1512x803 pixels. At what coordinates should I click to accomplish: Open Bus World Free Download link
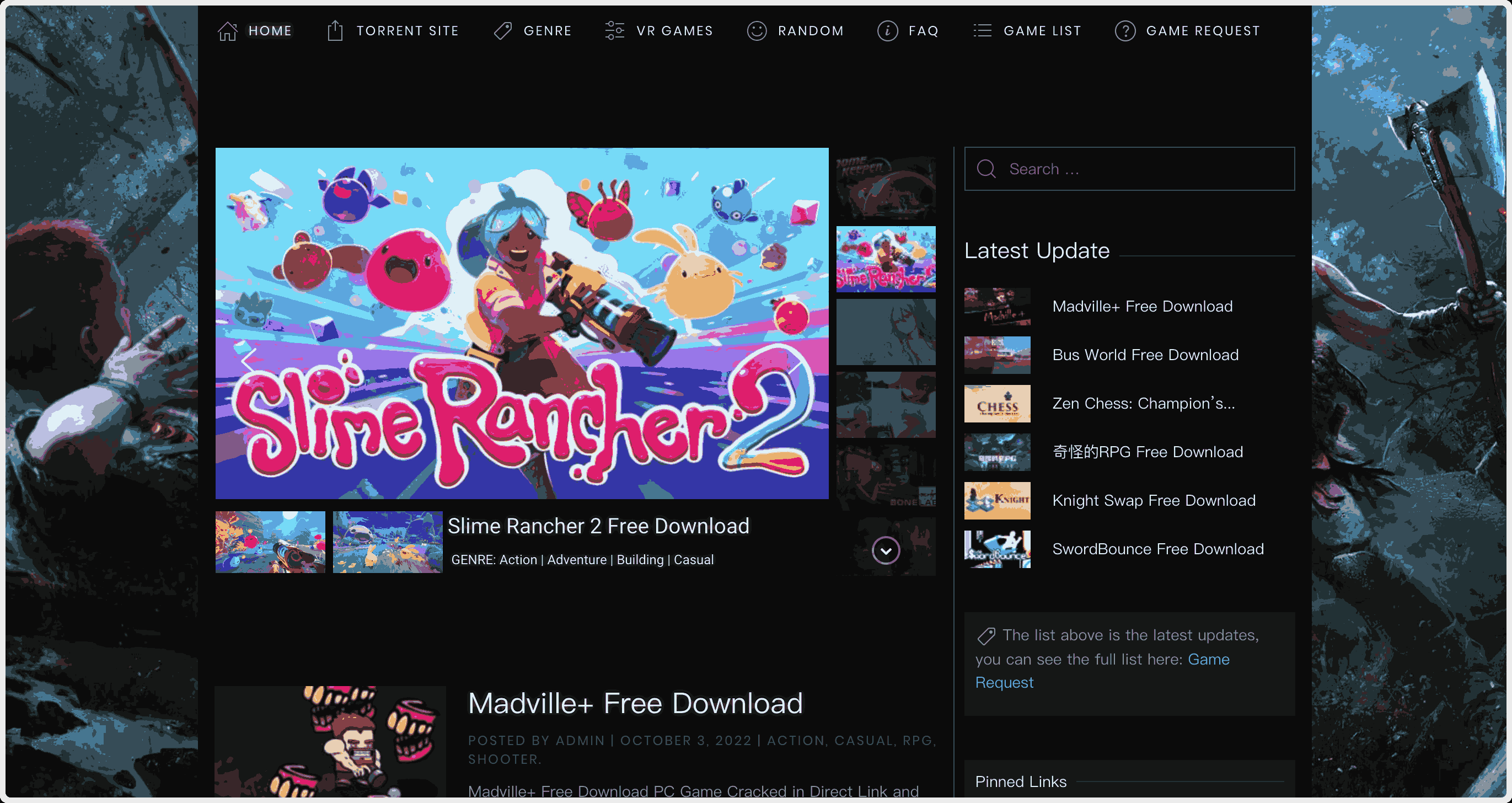(1145, 355)
